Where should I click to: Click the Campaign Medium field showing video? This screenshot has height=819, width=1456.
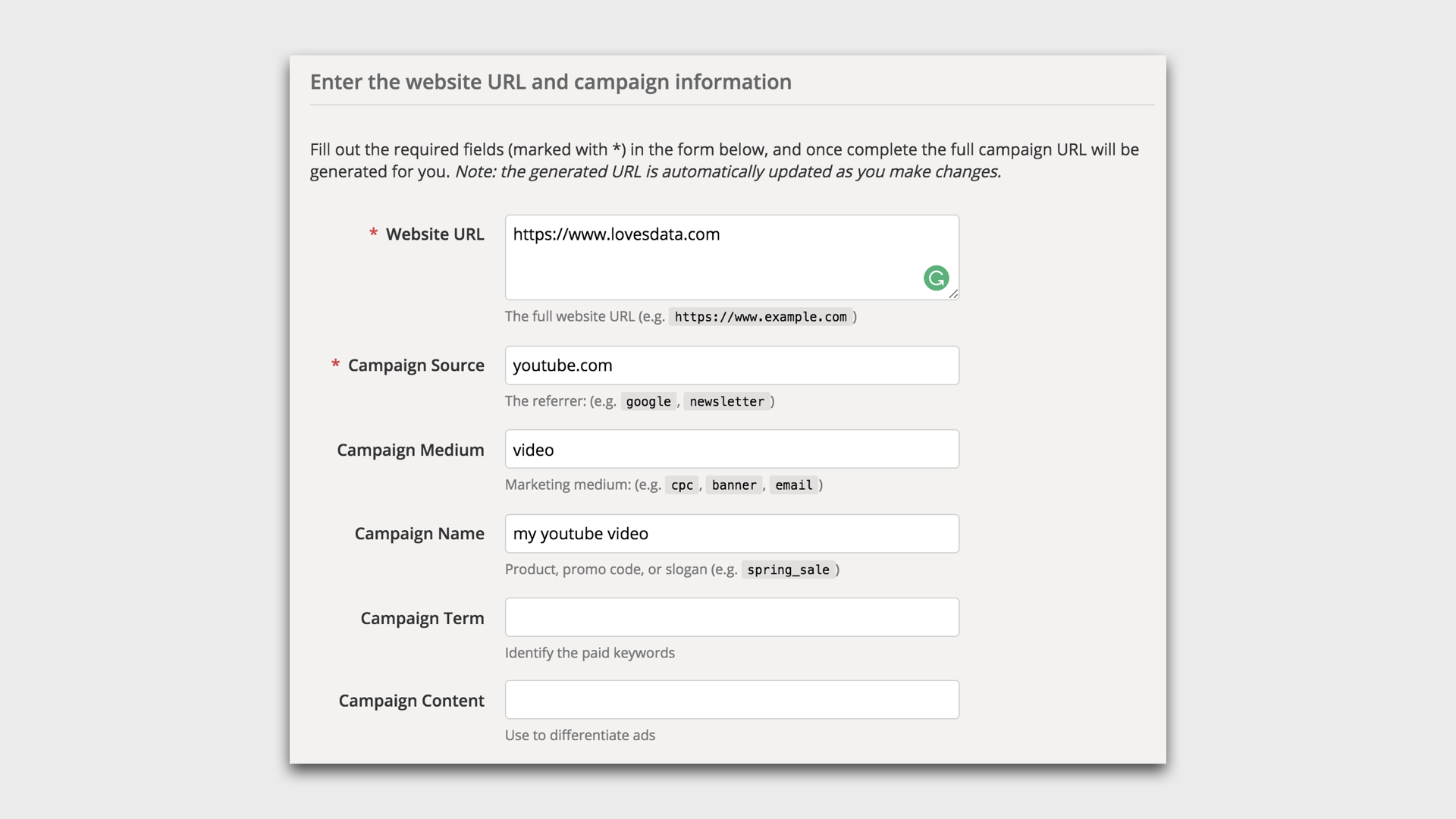pos(732,449)
